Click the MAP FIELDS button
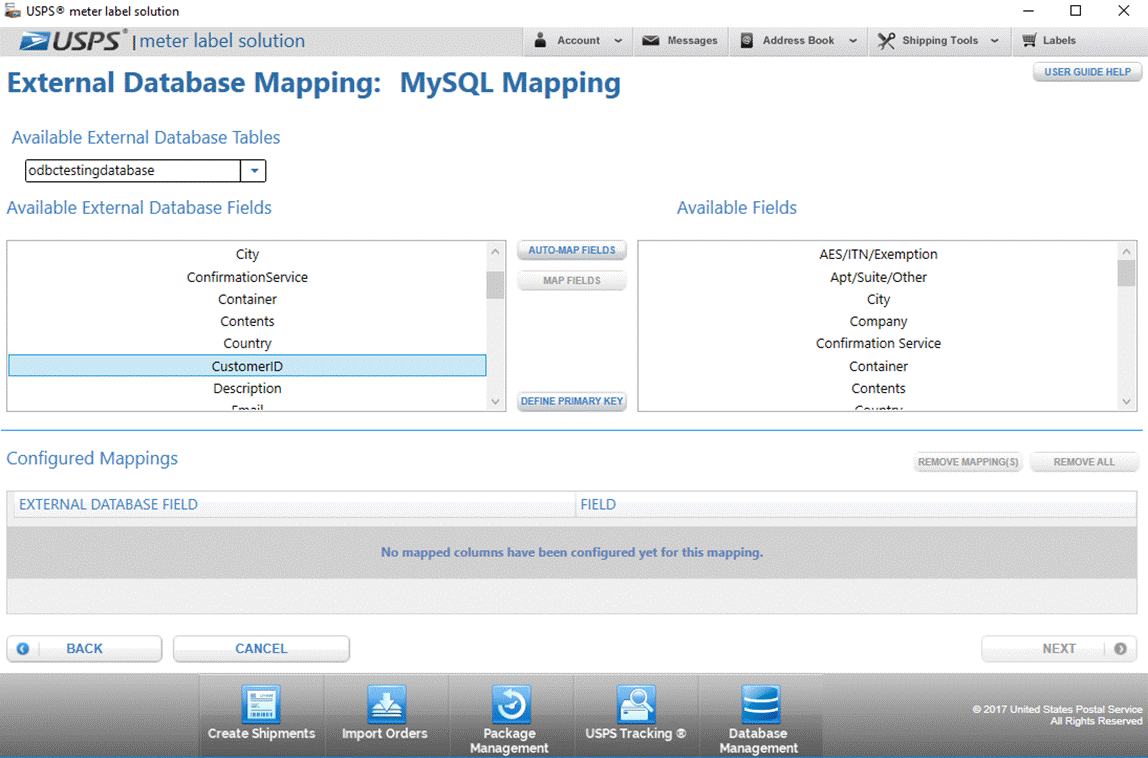Screen dimensions: 1148x758 click(x=572, y=280)
